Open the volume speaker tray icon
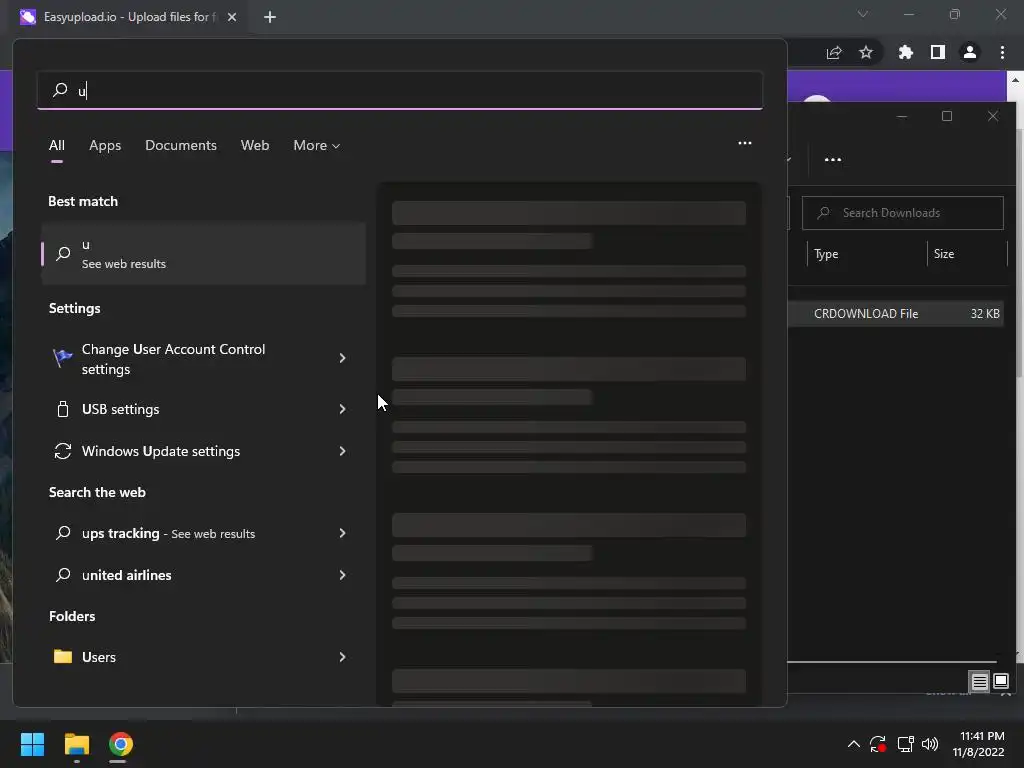 point(930,744)
